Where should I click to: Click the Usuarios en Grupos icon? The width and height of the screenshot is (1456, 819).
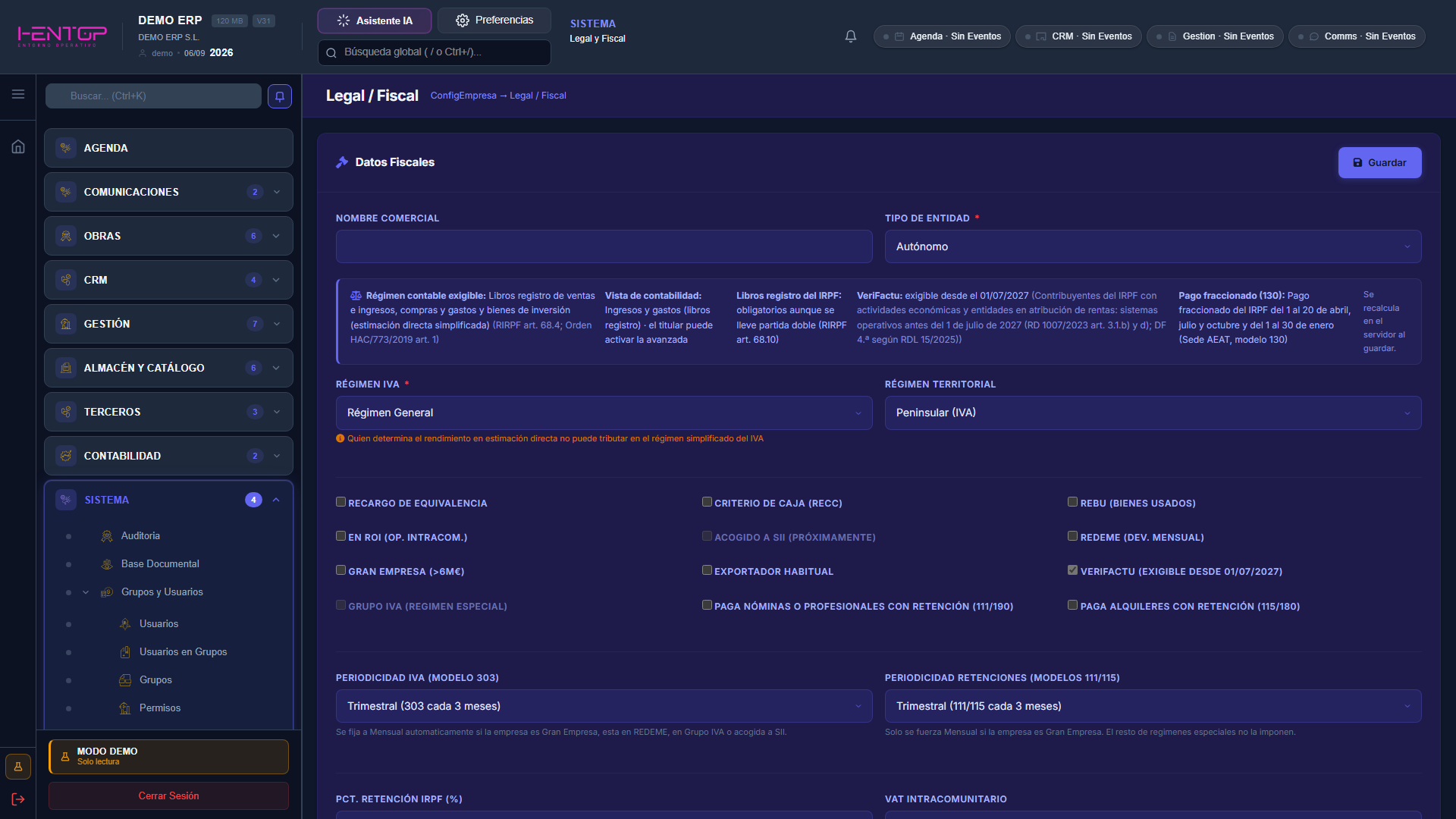click(x=125, y=652)
